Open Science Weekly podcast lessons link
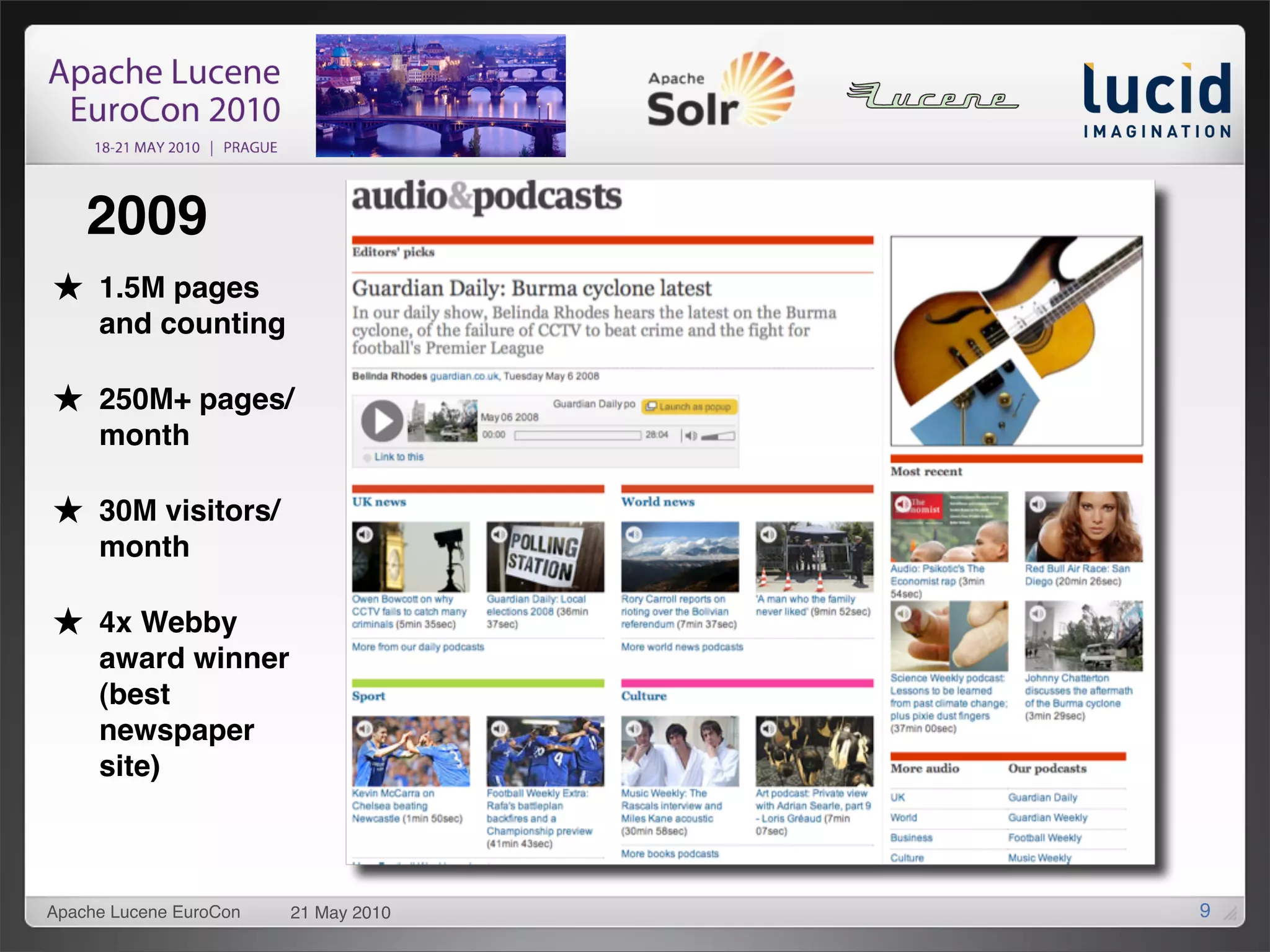 pyautogui.click(x=949, y=703)
